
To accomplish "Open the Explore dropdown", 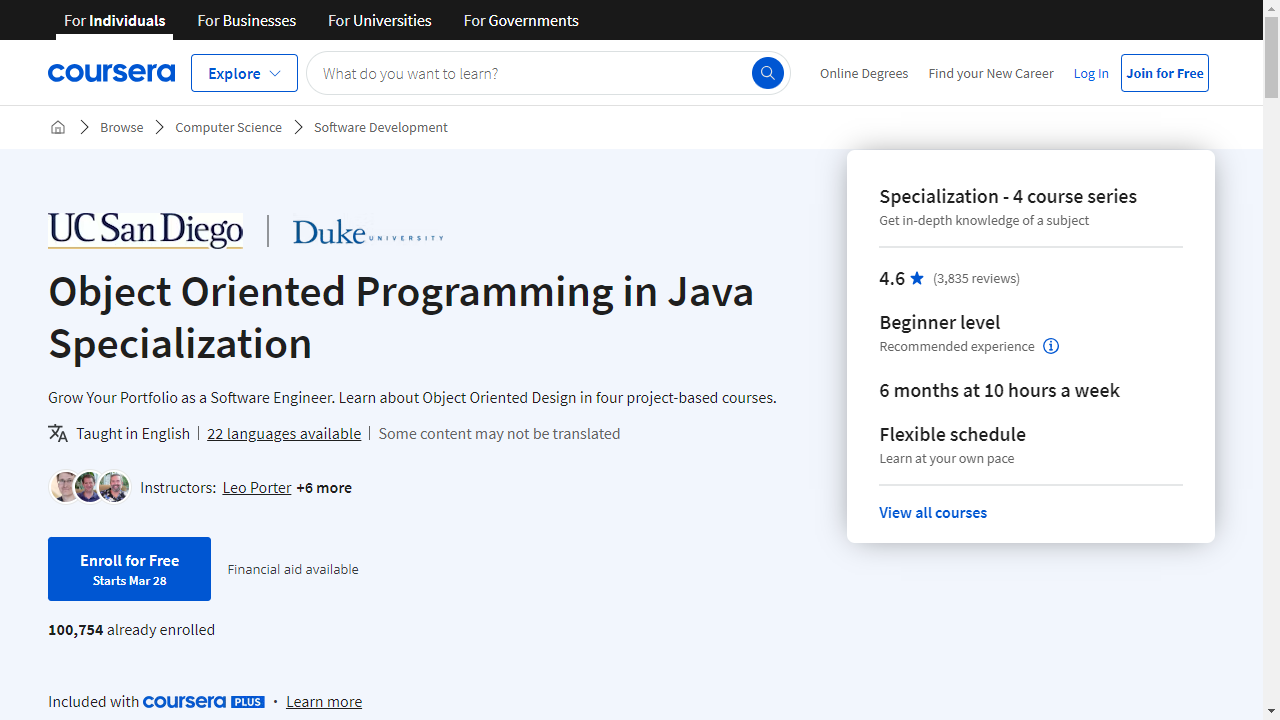I will [x=244, y=73].
